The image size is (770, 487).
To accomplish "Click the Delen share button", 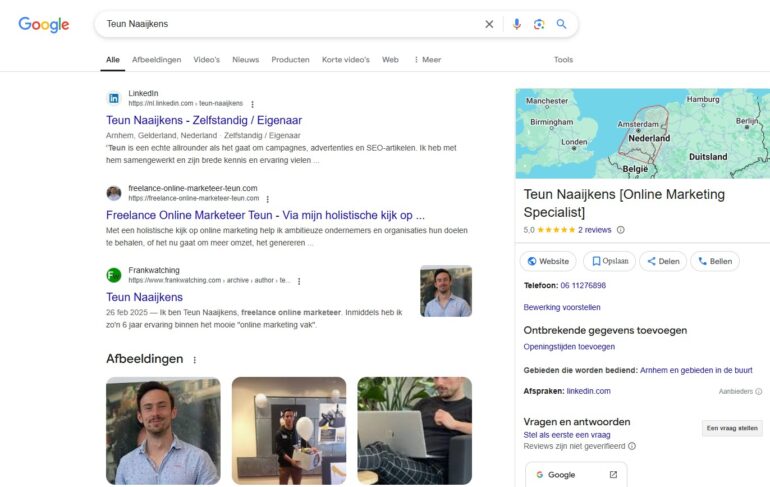I will click(663, 261).
